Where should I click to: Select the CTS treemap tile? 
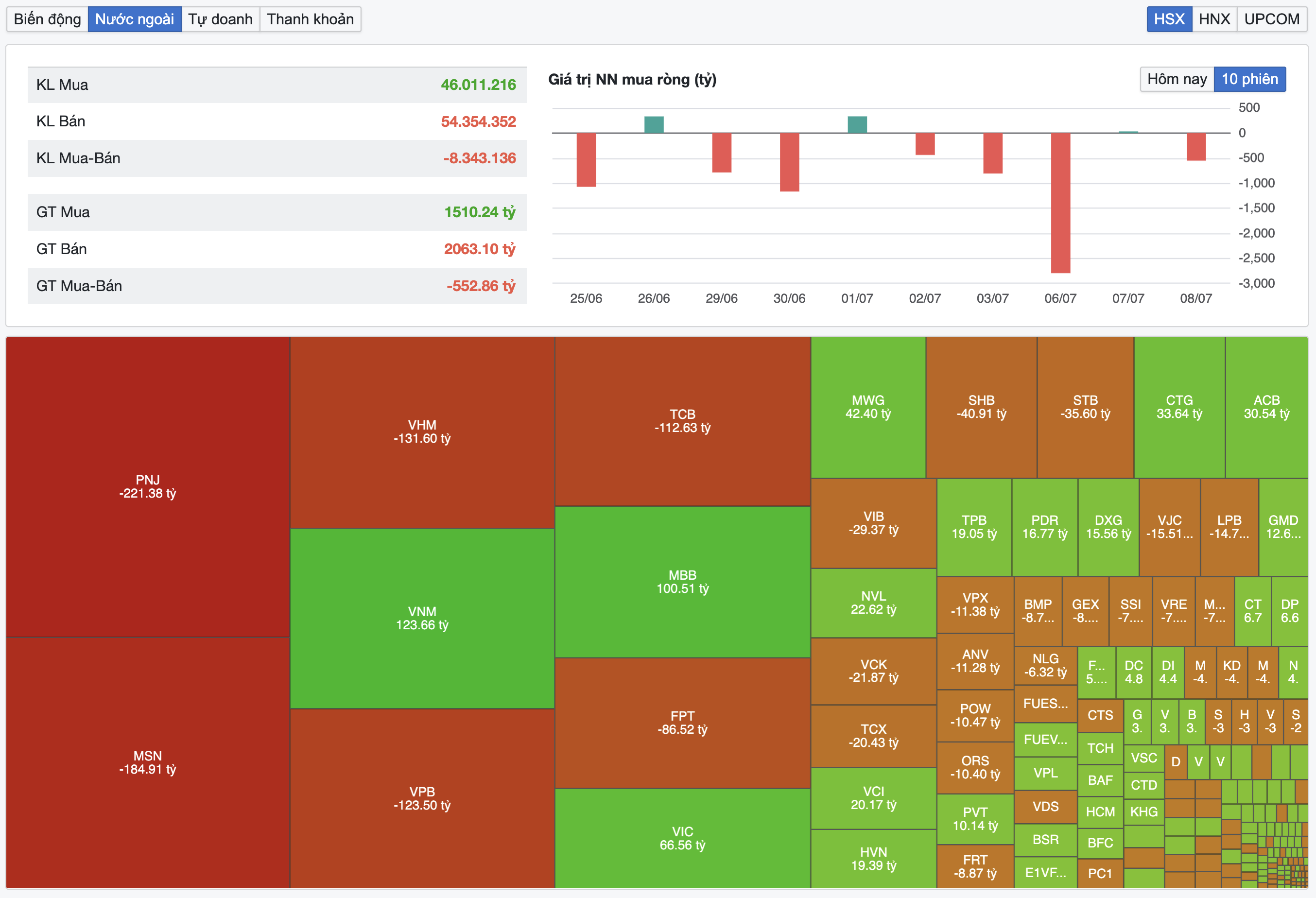coord(1100,716)
